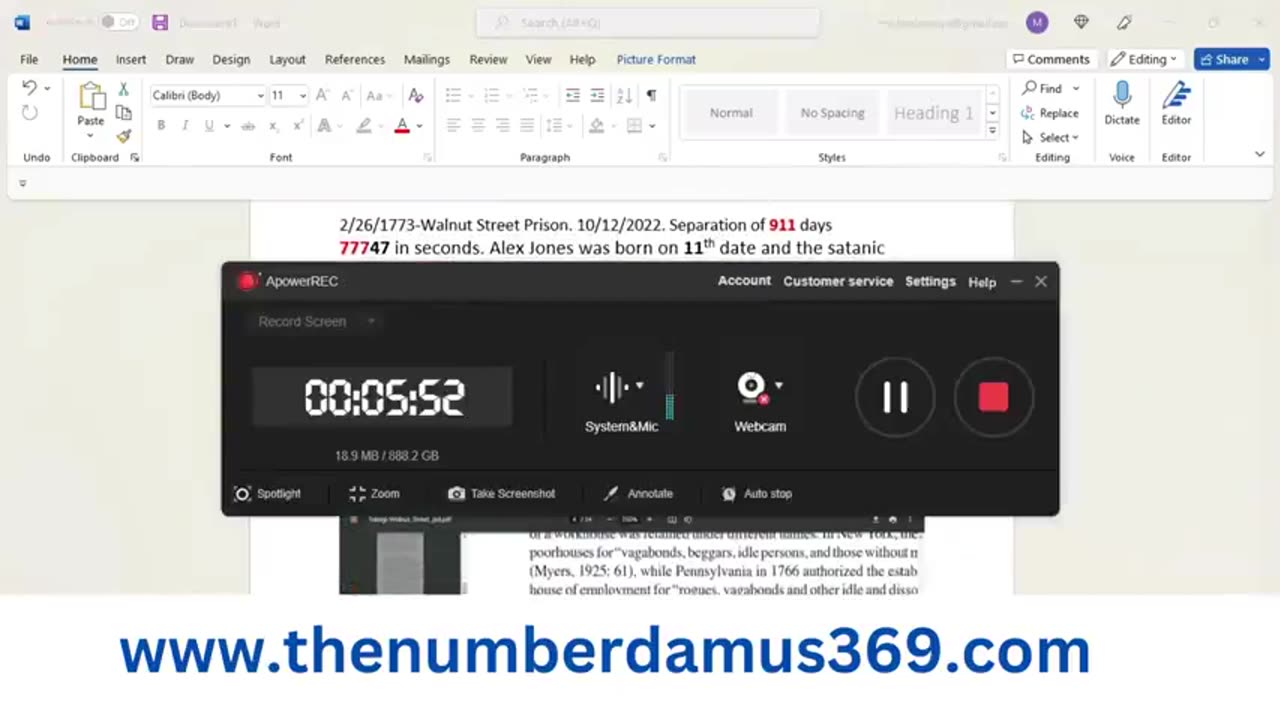Switch to the Design tab
1280x720 pixels.
(x=231, y=59)
